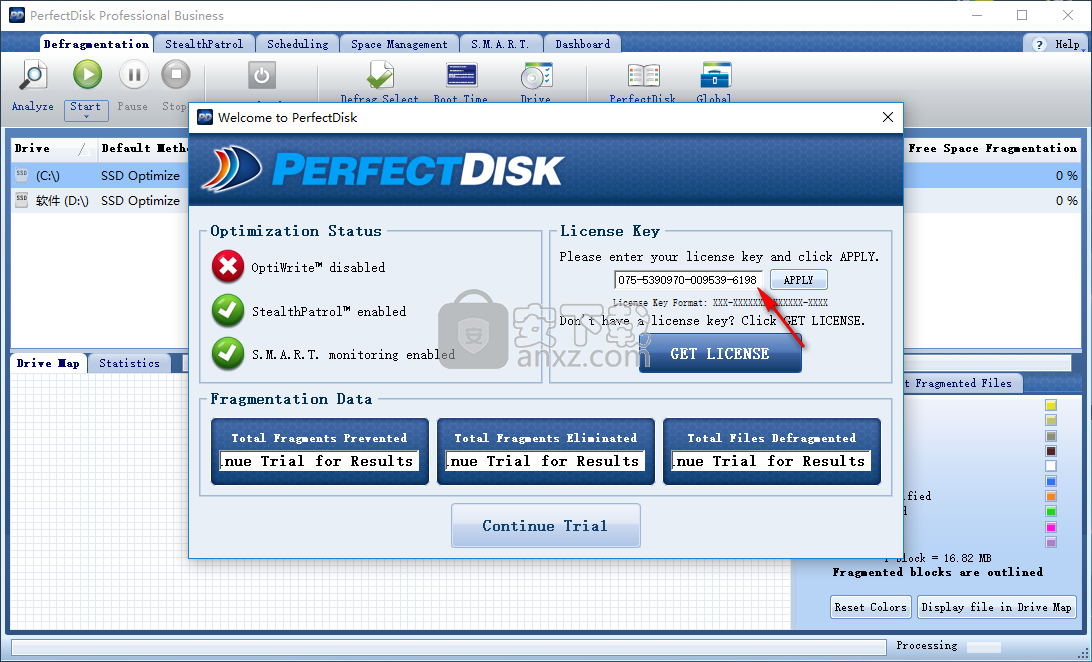Click the D:\ drive SSD icon
Screen dimensions: 1092x662
tap(22, 200)
